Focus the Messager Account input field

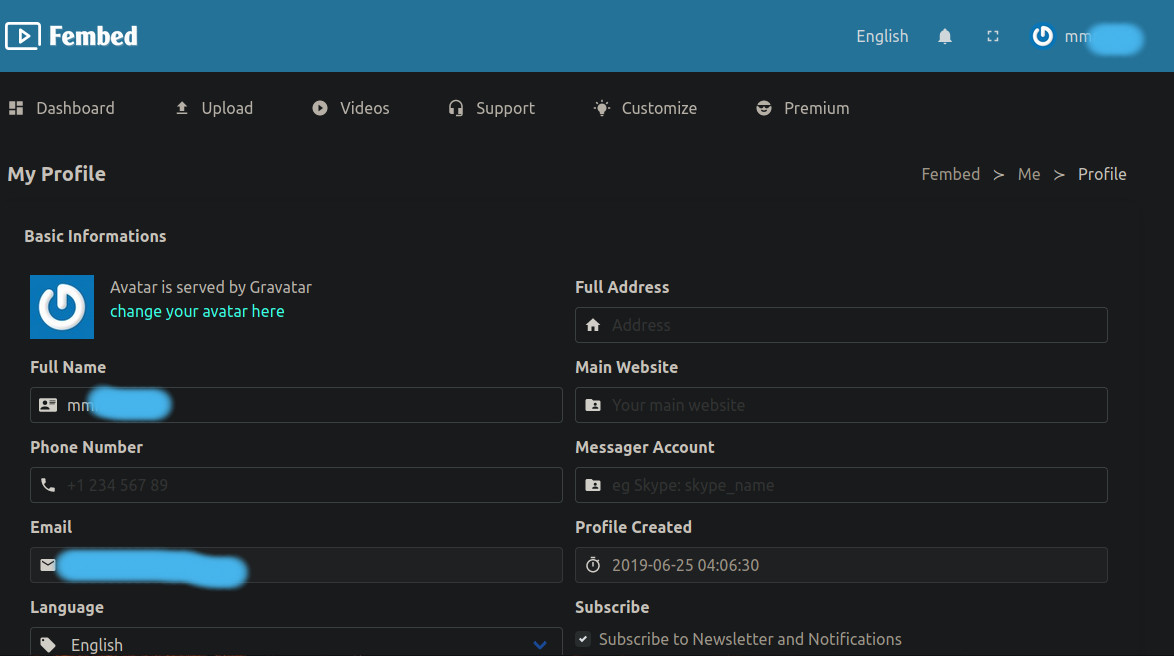pos(841,485)
